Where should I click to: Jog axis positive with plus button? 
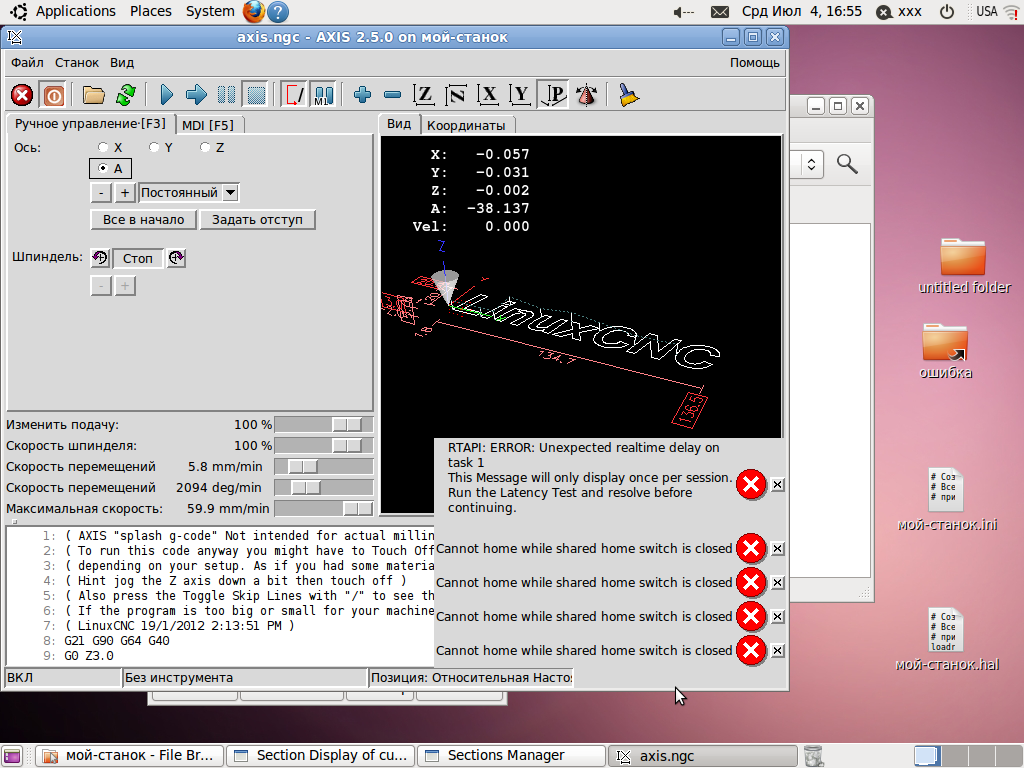[125, 193]
